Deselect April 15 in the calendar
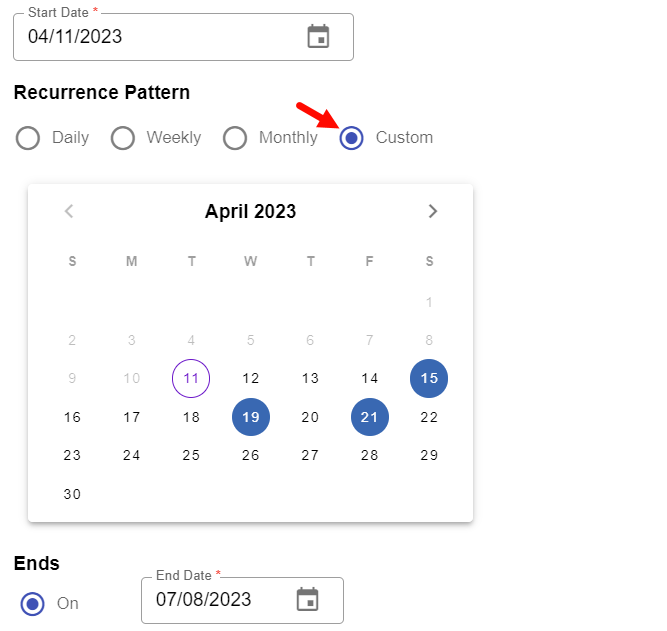Screen dimensions: 667x631 coord(429,378)
